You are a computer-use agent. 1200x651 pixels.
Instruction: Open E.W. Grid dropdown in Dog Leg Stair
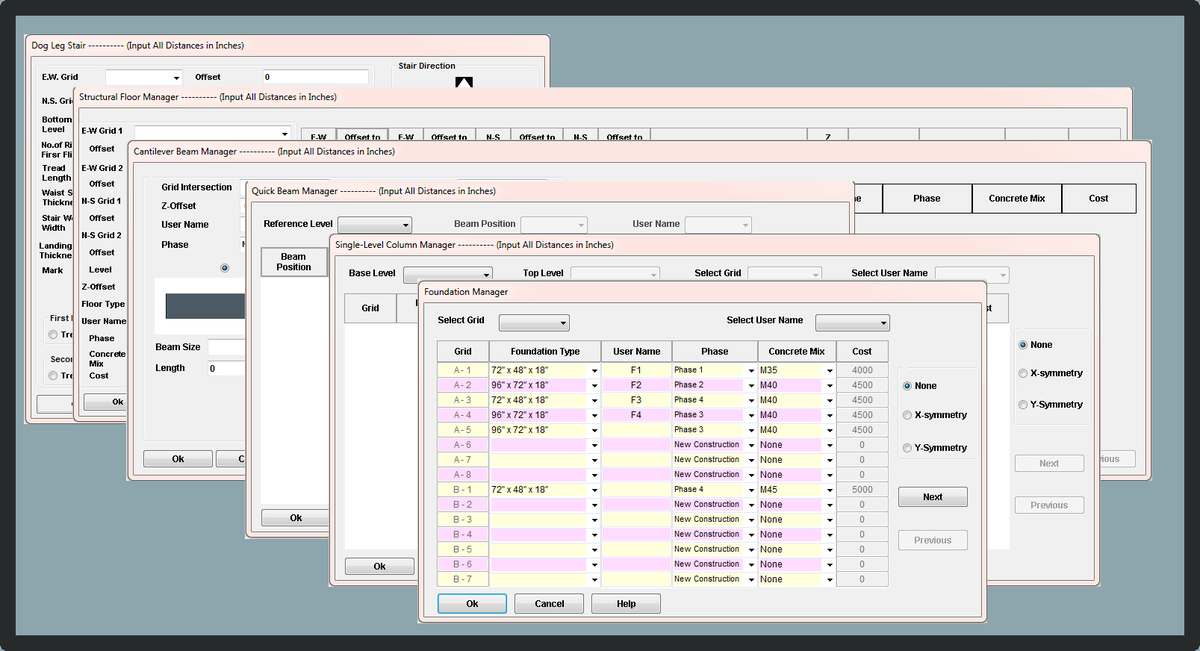click(144, 77)
